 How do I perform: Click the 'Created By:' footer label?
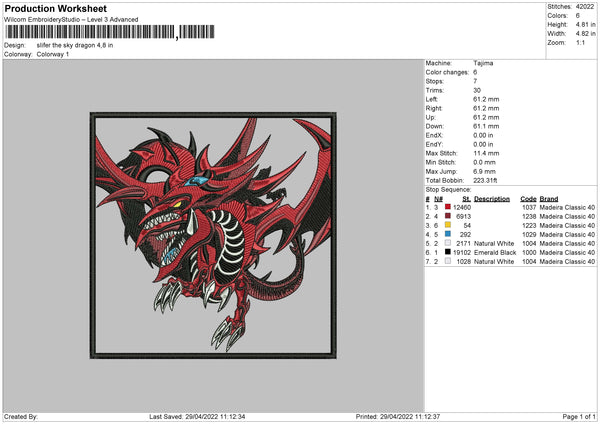pyautogui.click(x=21, y=416)
